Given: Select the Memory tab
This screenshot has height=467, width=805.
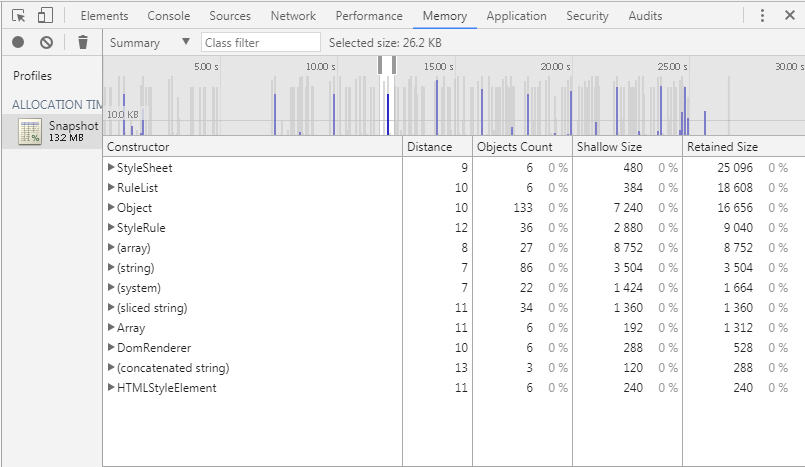Looking at the screenshot, I should tap(445, 16).
